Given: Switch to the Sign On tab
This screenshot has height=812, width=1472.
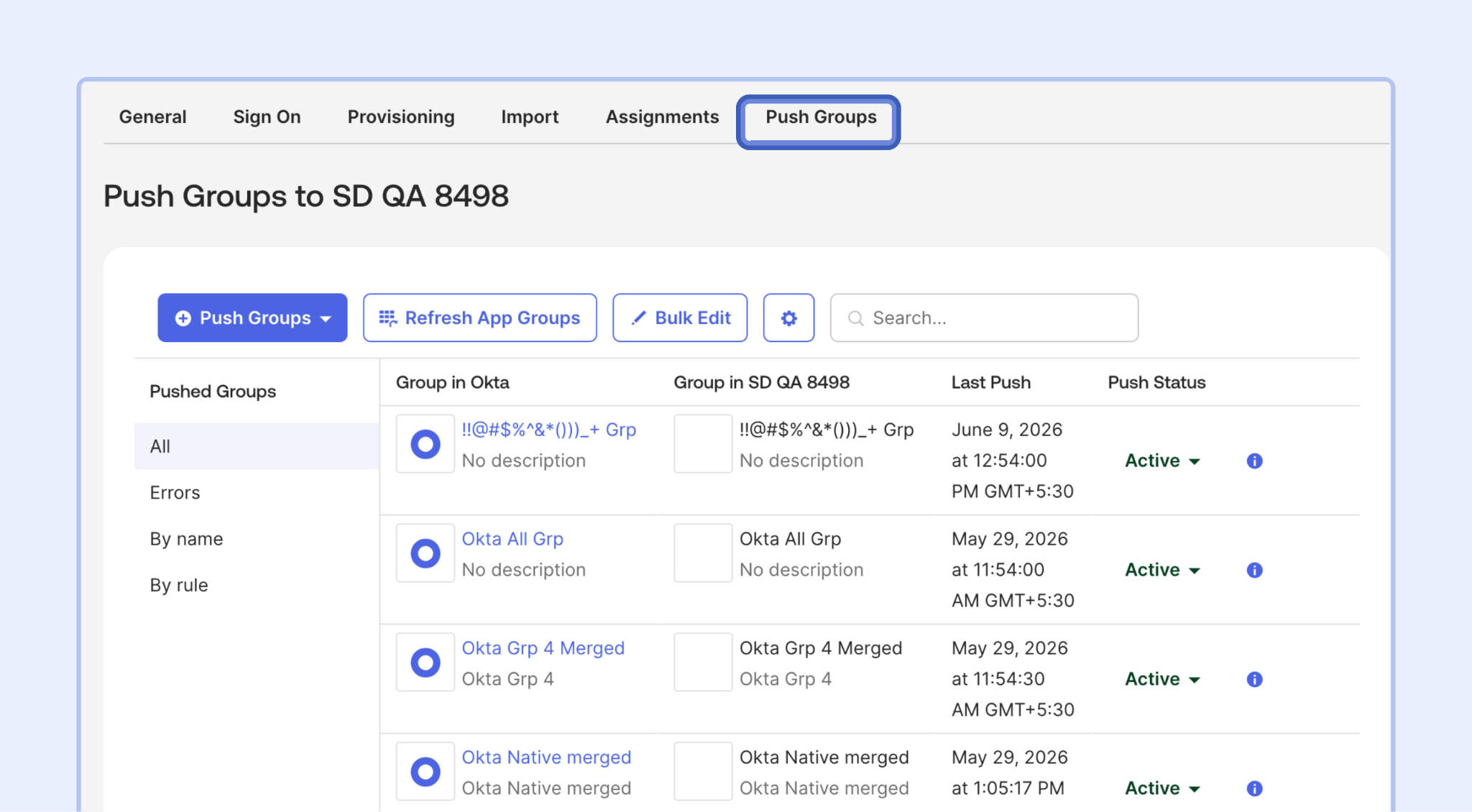Looking at the screenshot, I should click(267, 117).
